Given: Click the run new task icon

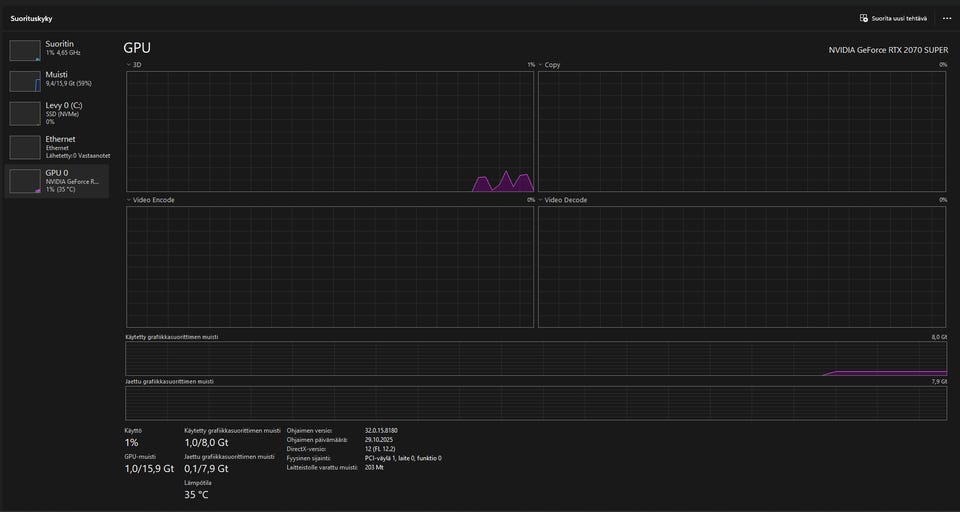Looking at the screenshot, I should click(864, 18).
